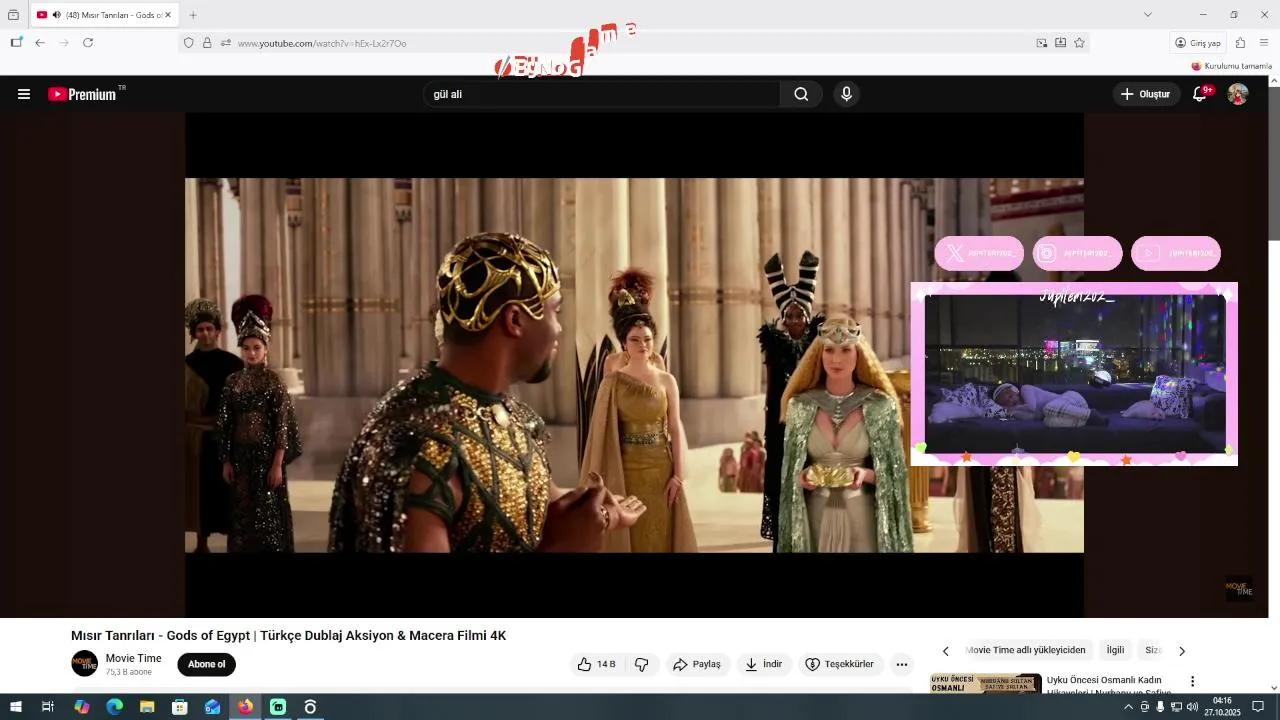Open the clock showing 04:16
Image resolution: width=1280 pixels, height=720 pixels.
point(1222,707)
